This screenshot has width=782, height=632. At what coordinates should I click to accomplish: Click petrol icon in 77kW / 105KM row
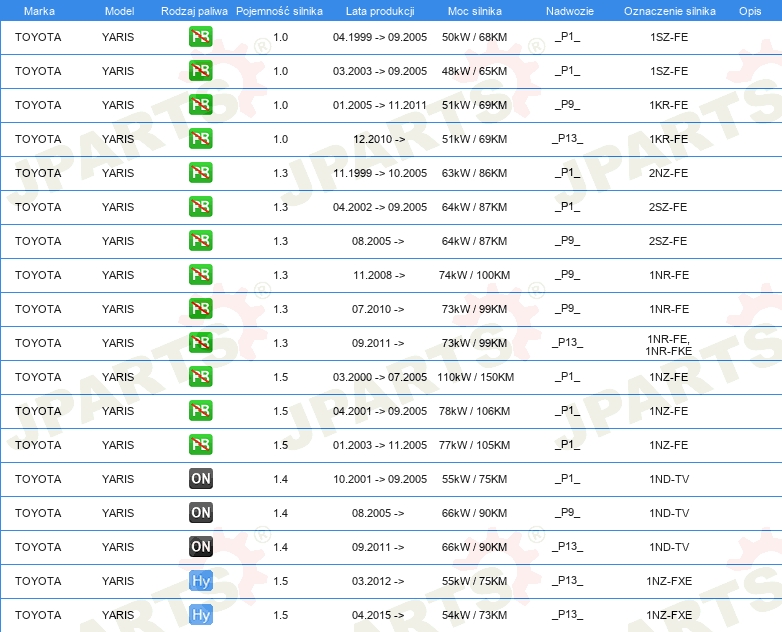click(200, 444)
